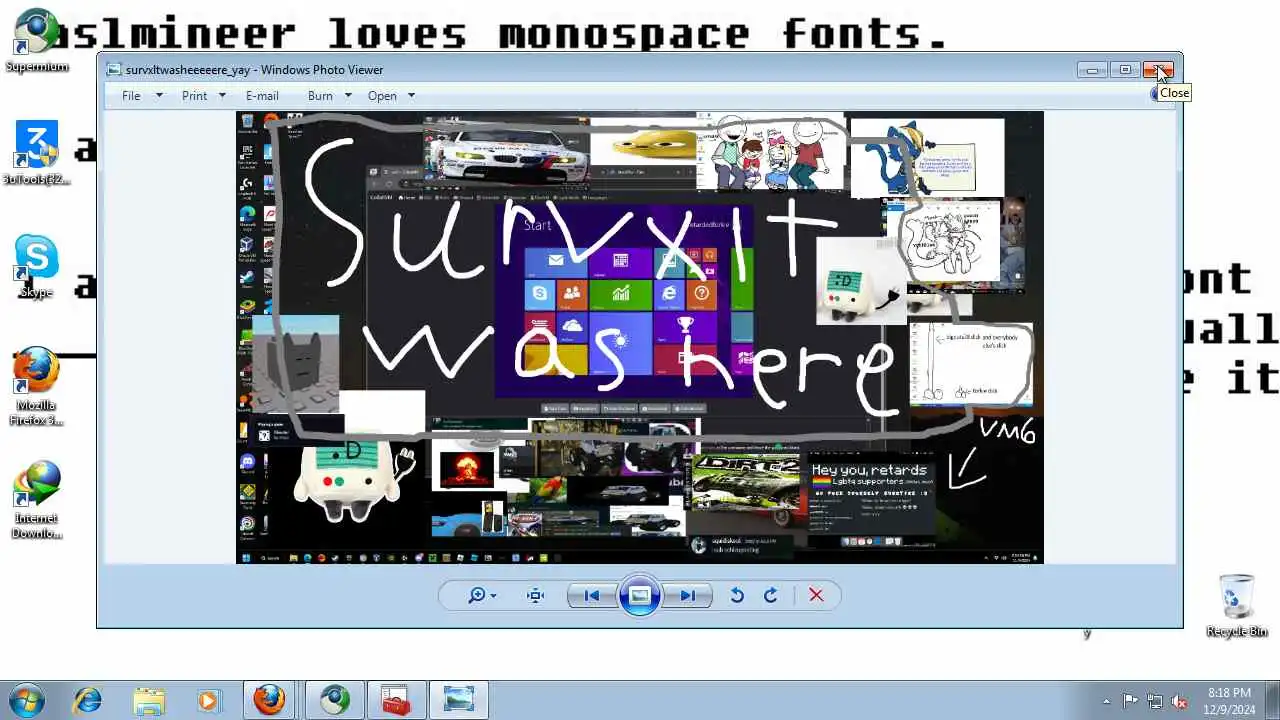Open the Windows Start menu orb

pos(27,700)
